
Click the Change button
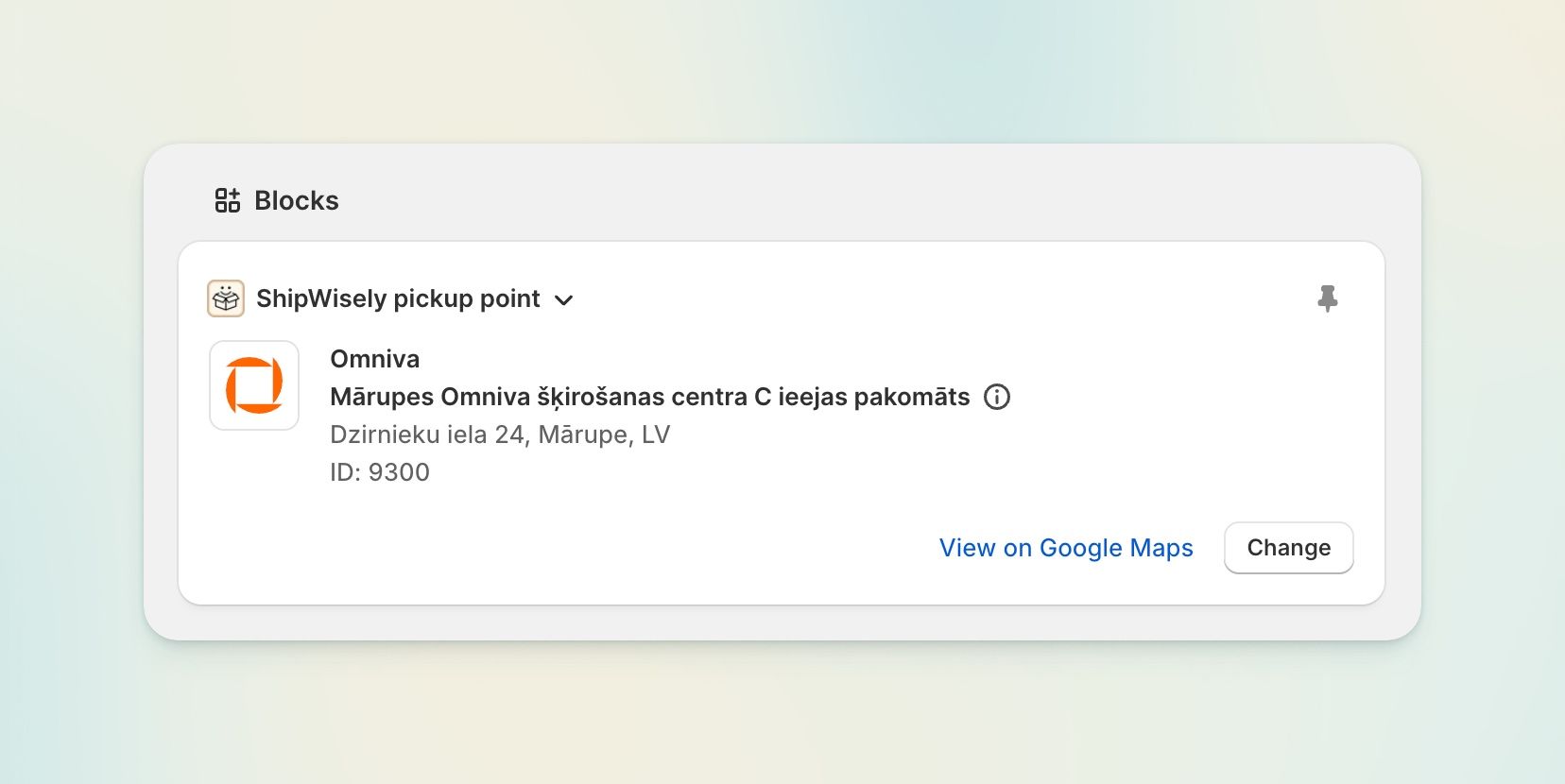coord(1289,548)
